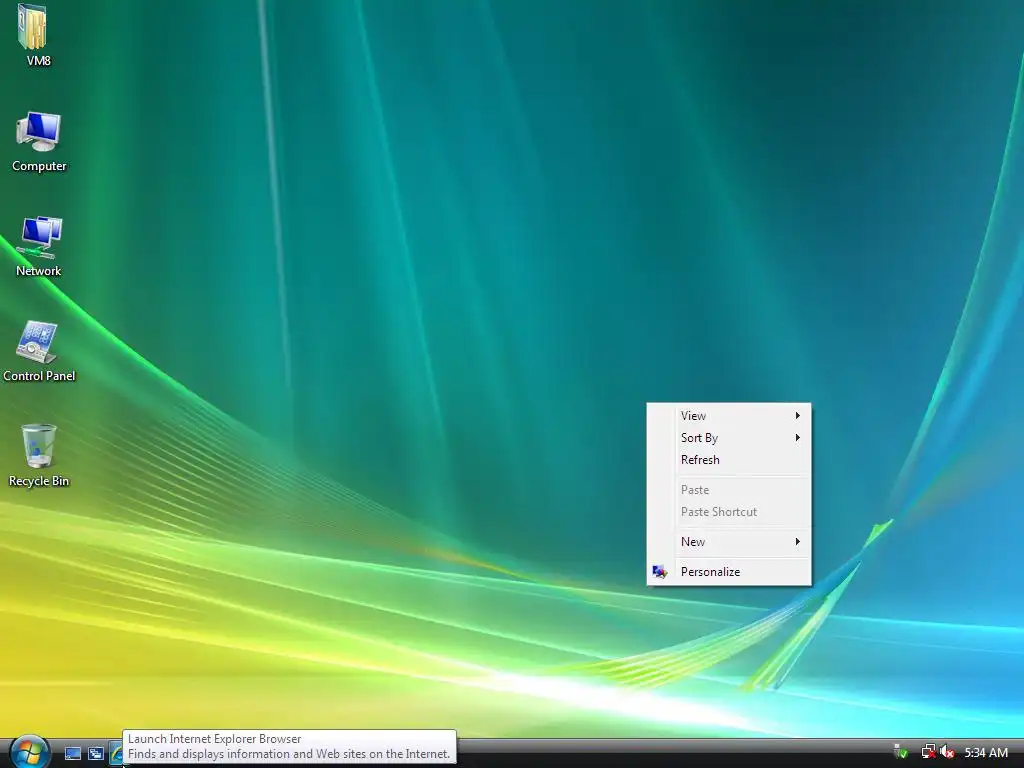Click Show Desktop quick launch icon
This screenshot has height=768, width=1024.
point(72,753)
